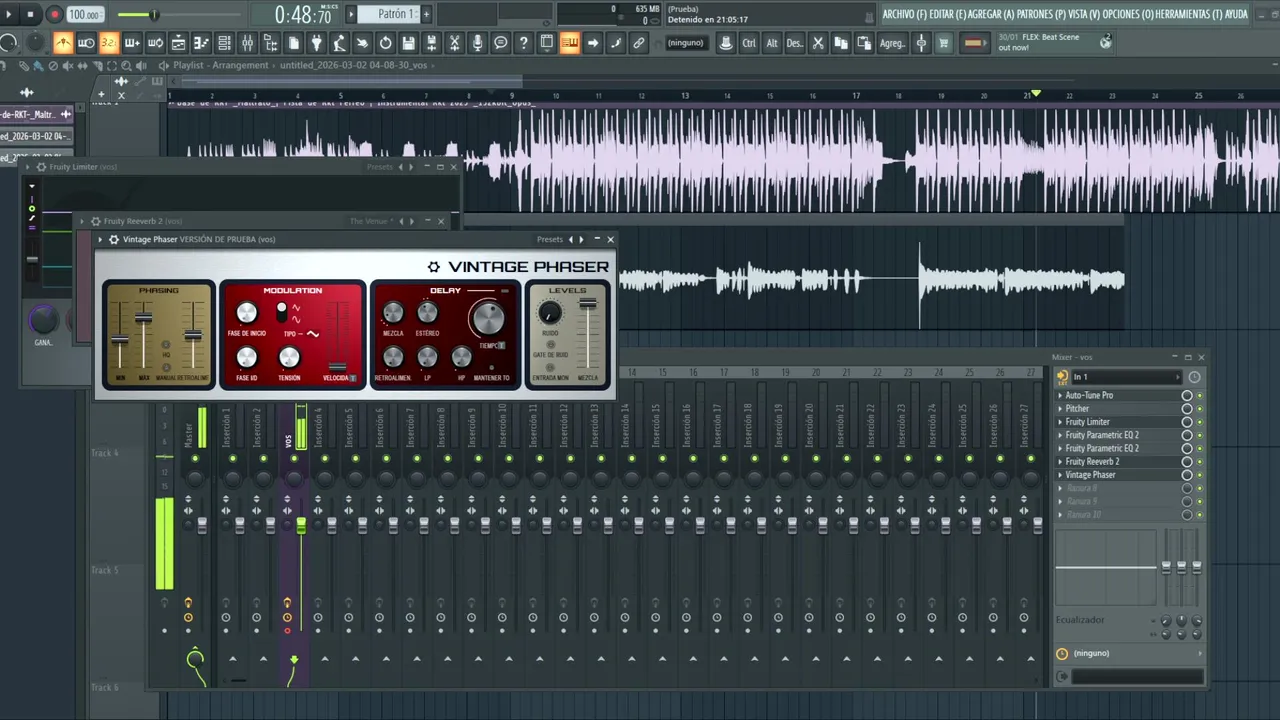Click the stop button in transport
Image resolution: width=1280 pixels, height=720 pixels.
coord(31,14)
